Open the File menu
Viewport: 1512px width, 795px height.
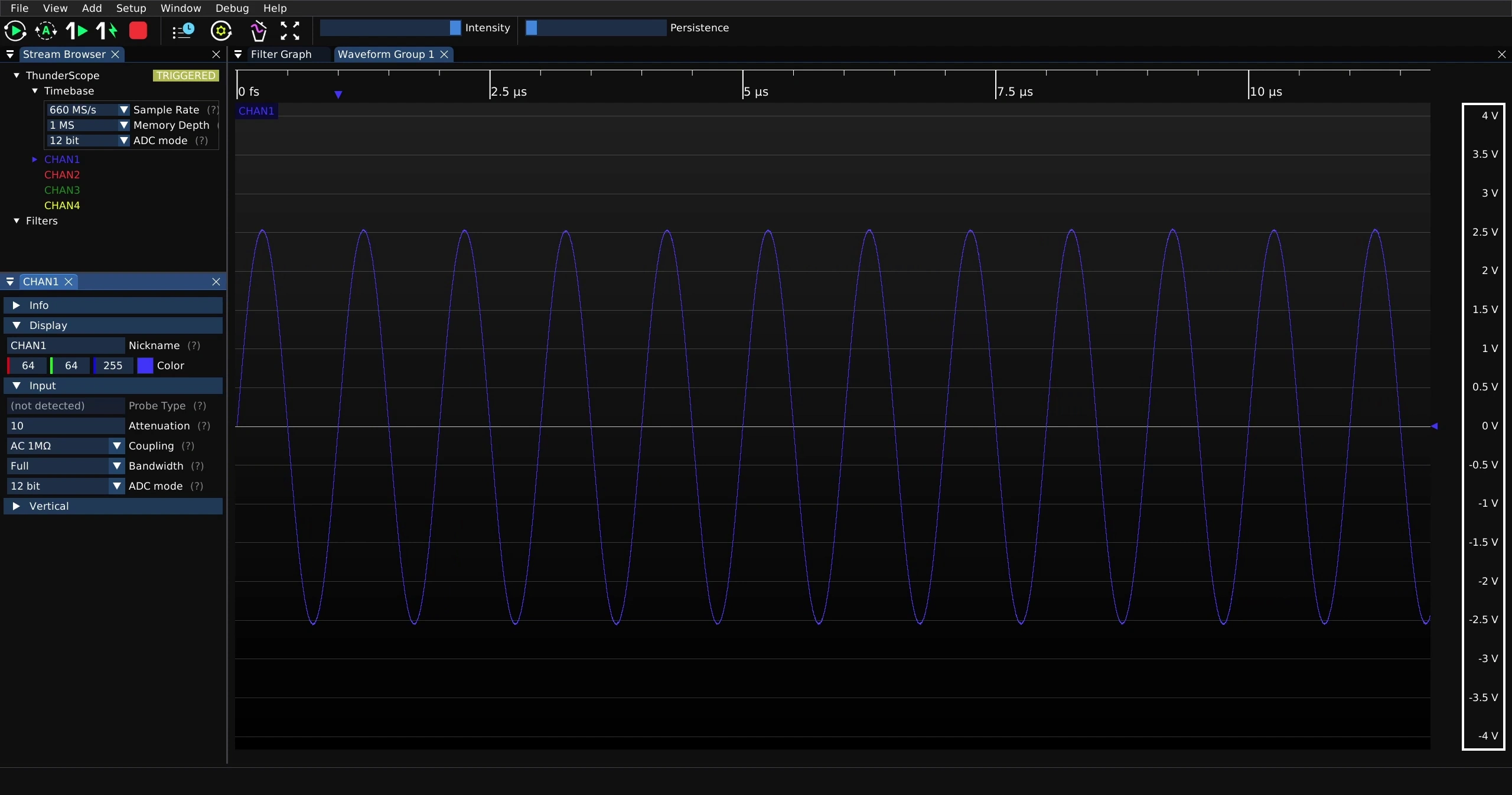click(x=19, y=8)
